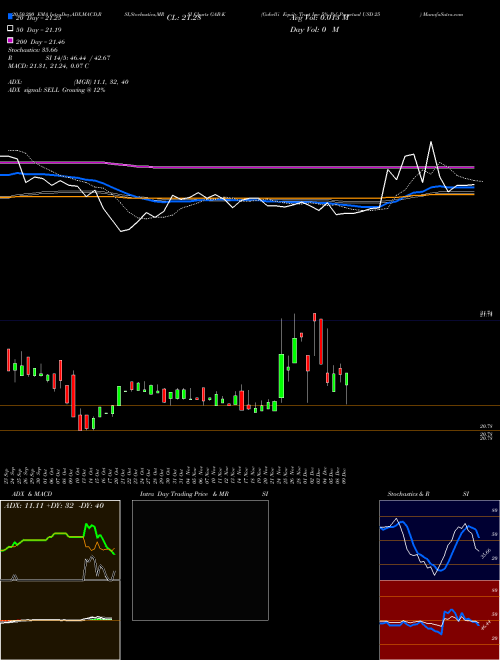
Task: Open the ManafaSutra.com link at top right
Action: 441,14
